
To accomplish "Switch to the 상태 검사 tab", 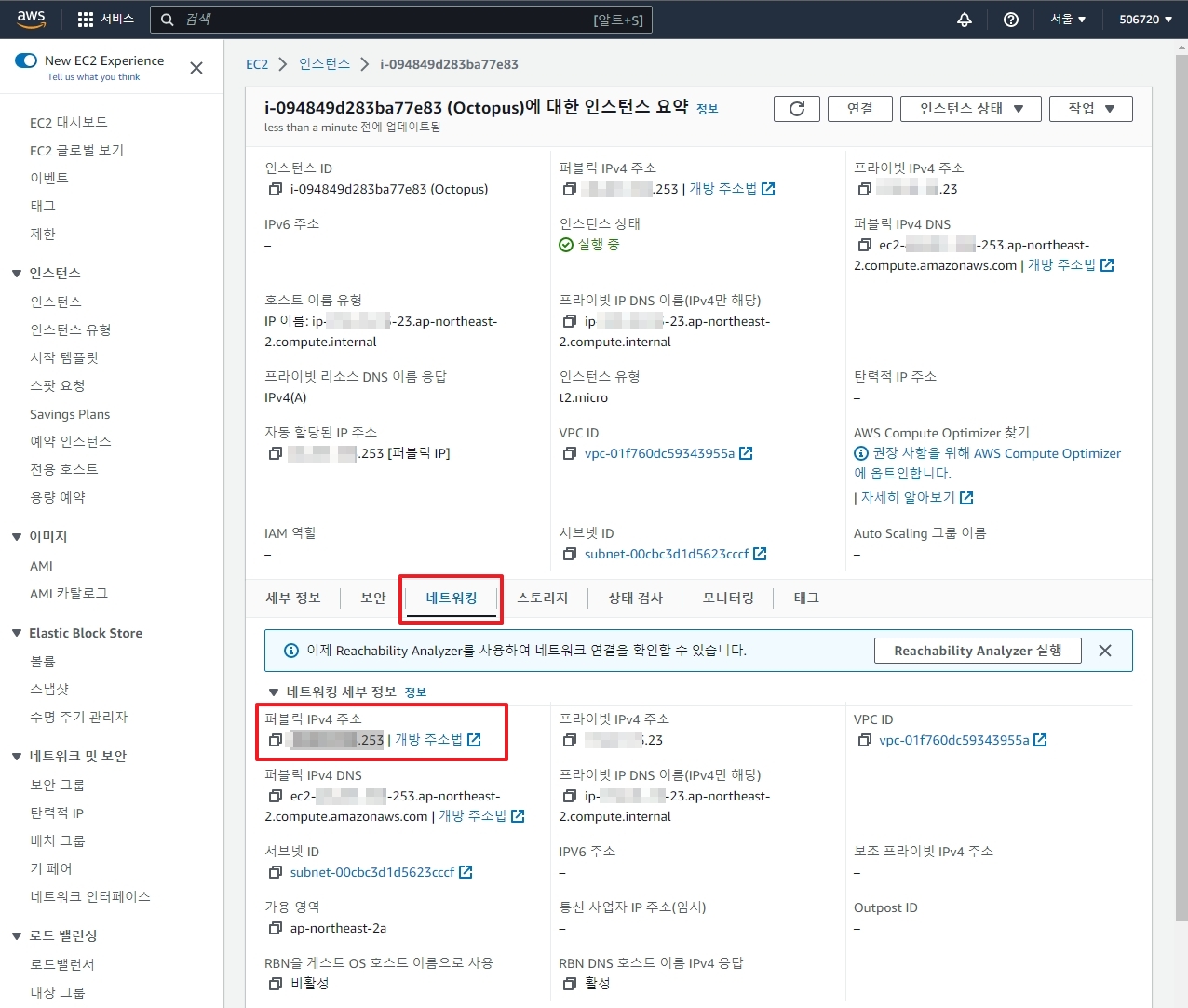I will tap(636, 598).
